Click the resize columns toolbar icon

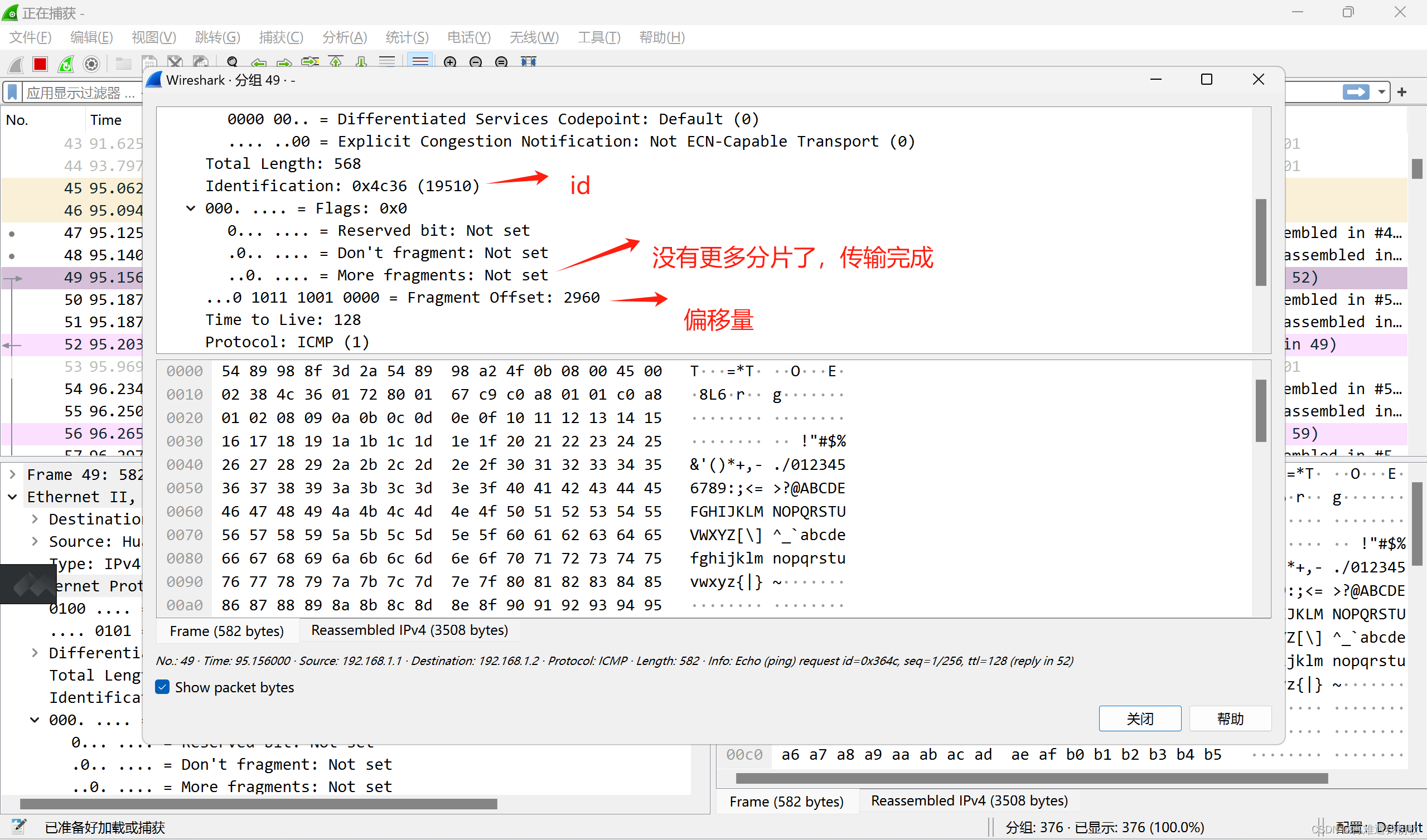pyautogui.click(x=528, y=62)
